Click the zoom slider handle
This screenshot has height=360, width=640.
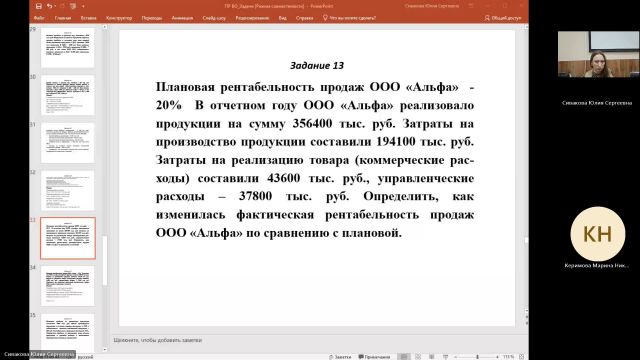click(477, 357)
